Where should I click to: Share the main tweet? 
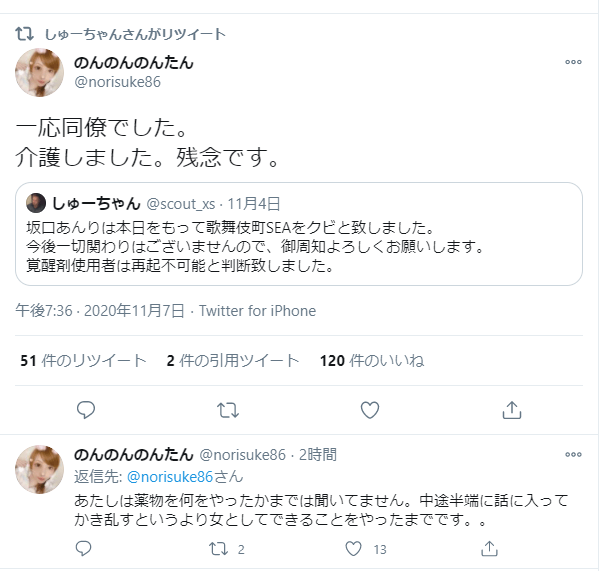[x=511, y=409]
